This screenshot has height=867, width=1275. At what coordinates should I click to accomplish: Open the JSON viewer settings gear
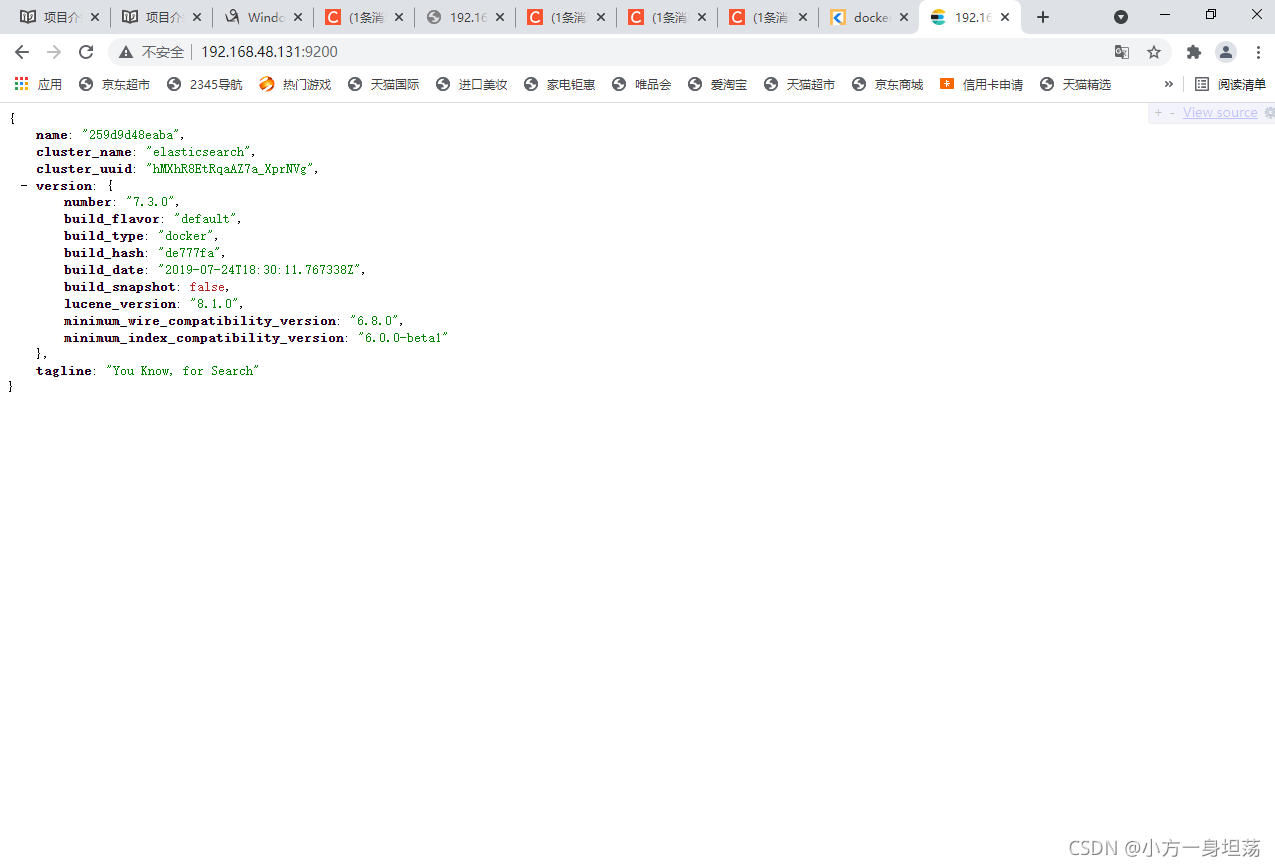point(1269,113)
